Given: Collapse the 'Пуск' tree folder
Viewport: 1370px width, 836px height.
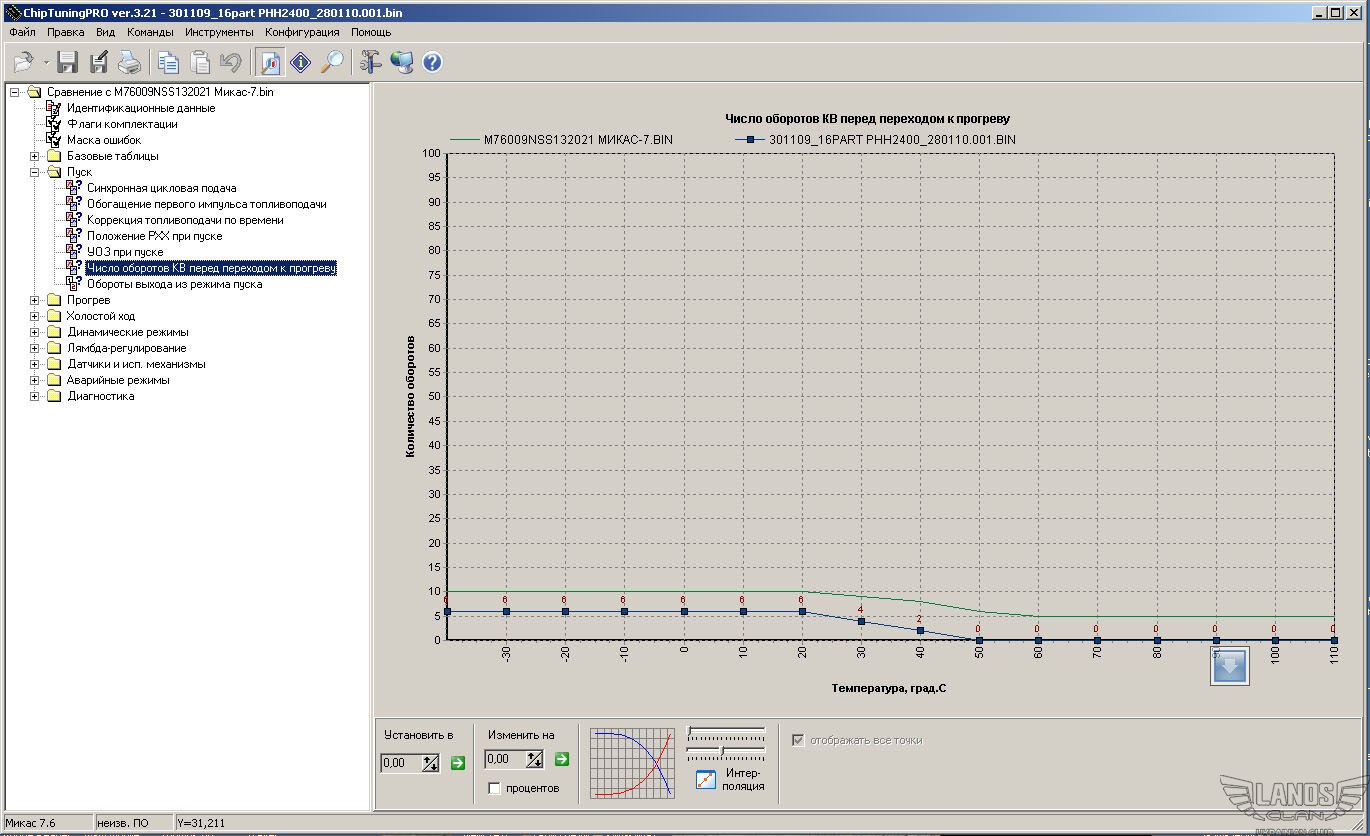Looking at the screenshot, I should coord(35,172).
